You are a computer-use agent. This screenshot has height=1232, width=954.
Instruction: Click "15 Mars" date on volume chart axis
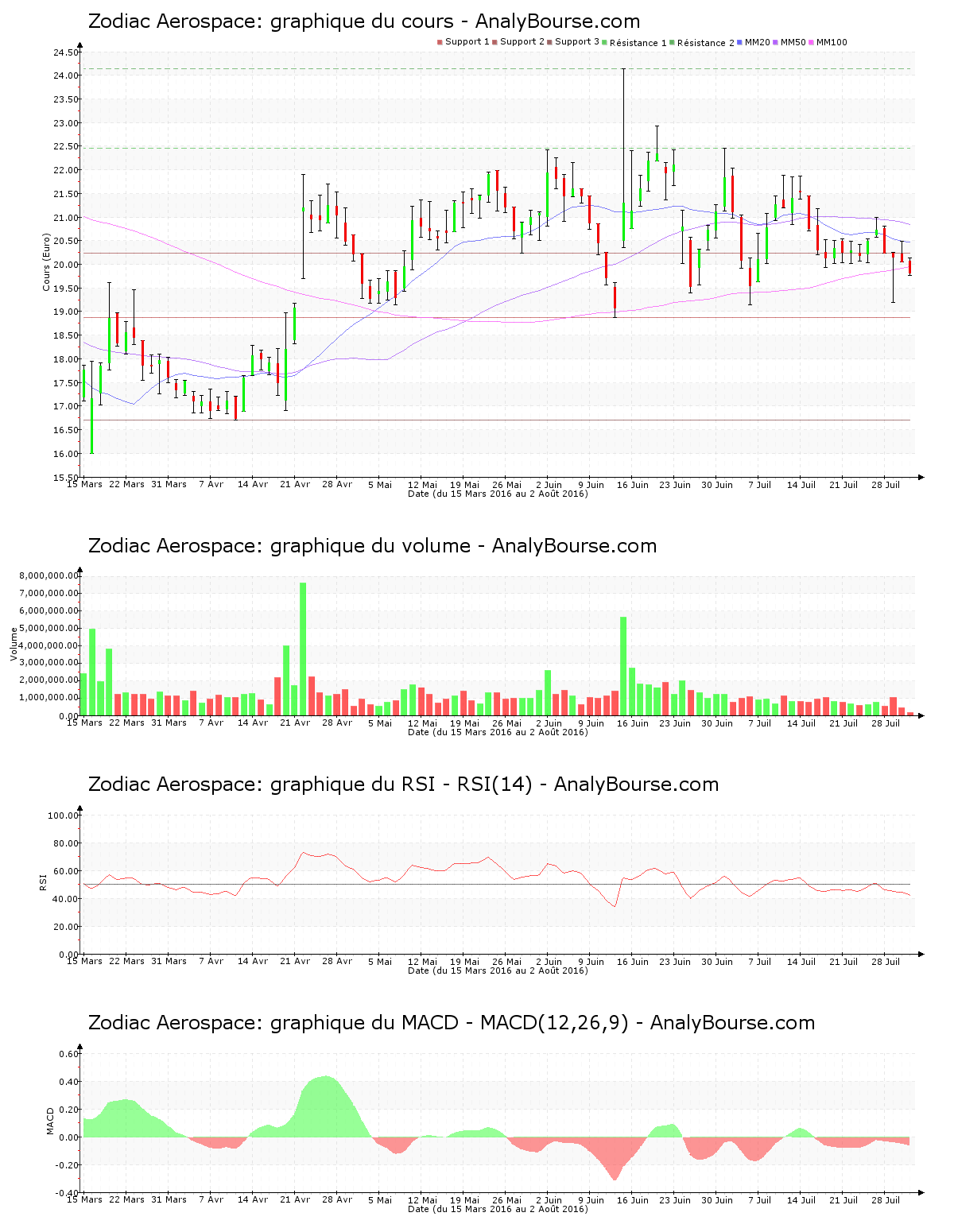pyautogui.click(x=84, y=723)
